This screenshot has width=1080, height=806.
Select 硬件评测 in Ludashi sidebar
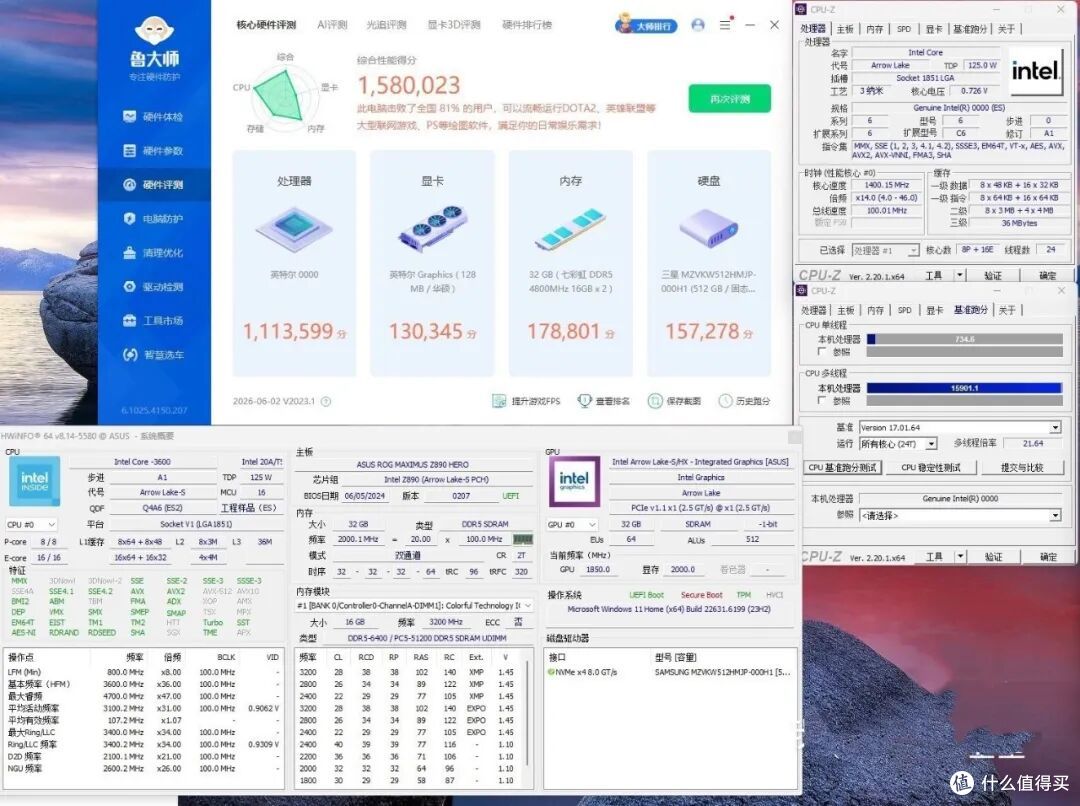point(153,185)
